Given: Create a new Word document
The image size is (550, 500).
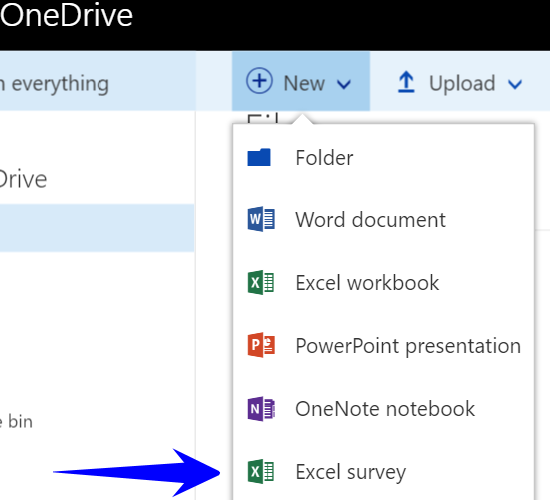Looking at the screenshot, I should click(x=384, y=220).
